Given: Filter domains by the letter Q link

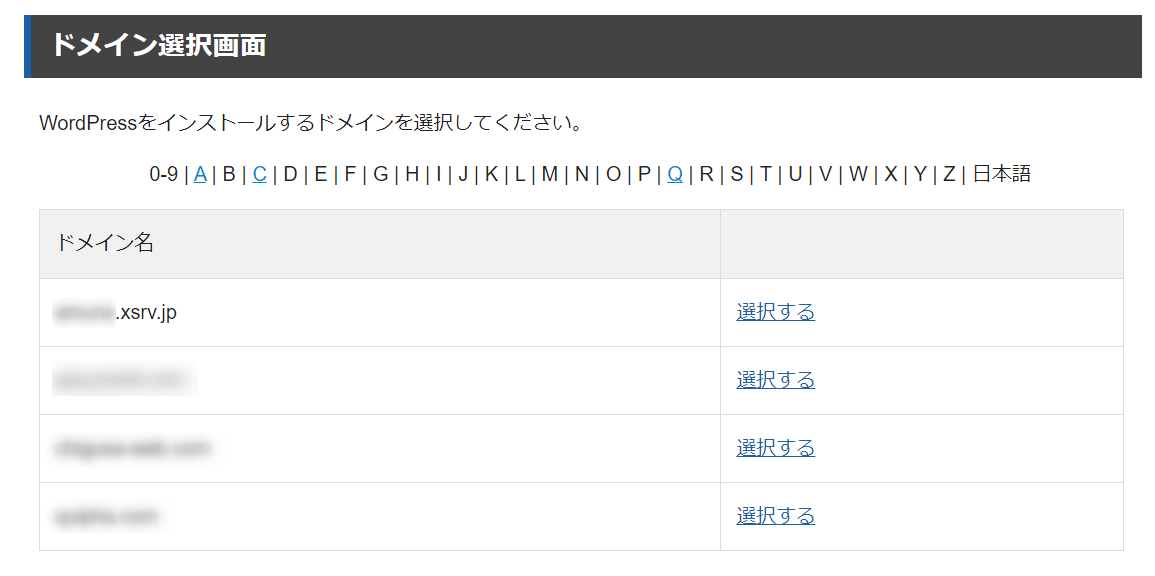Looking at the screenshot, I should (x=675, y=175).
